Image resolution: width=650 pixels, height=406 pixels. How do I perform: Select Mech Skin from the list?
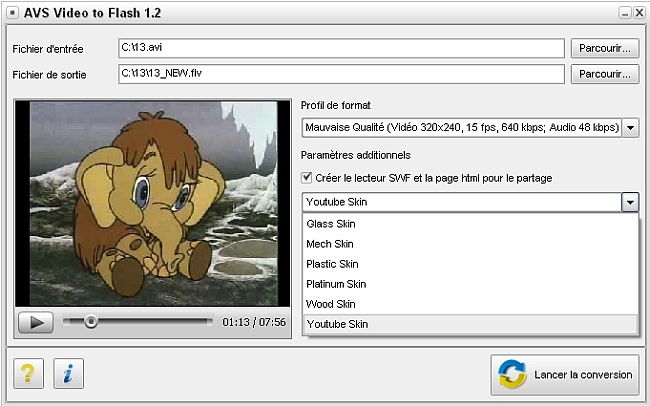click(x=471, y=244)
